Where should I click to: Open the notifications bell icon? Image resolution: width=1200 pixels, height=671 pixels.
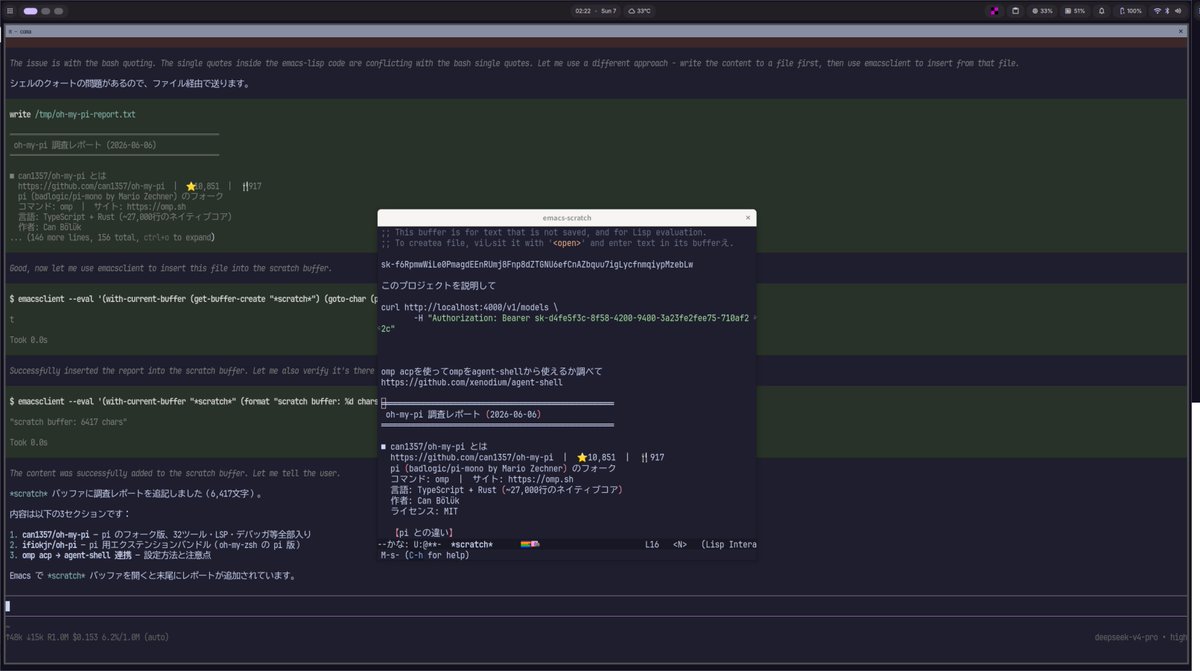coord(1102,11)
